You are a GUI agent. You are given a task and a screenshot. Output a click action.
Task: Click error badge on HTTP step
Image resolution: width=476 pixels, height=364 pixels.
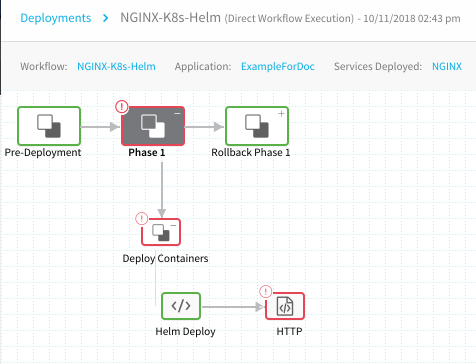click(266, 292)
